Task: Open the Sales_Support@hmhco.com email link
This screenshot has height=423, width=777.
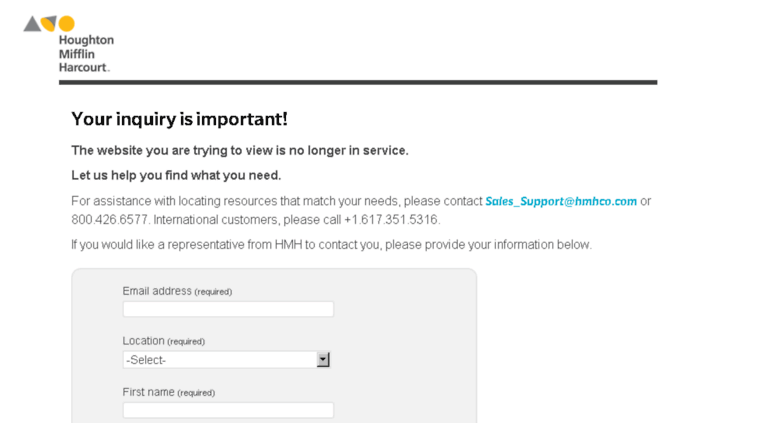Action: pos(560,201)
